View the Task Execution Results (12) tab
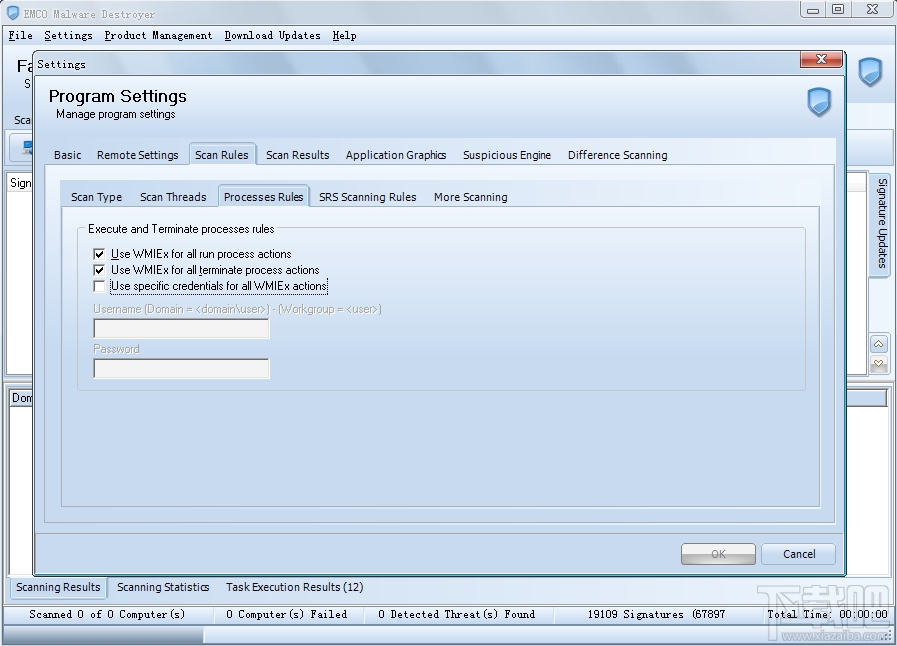This screenshot has width=897, height=646. (x=294, y=587)
